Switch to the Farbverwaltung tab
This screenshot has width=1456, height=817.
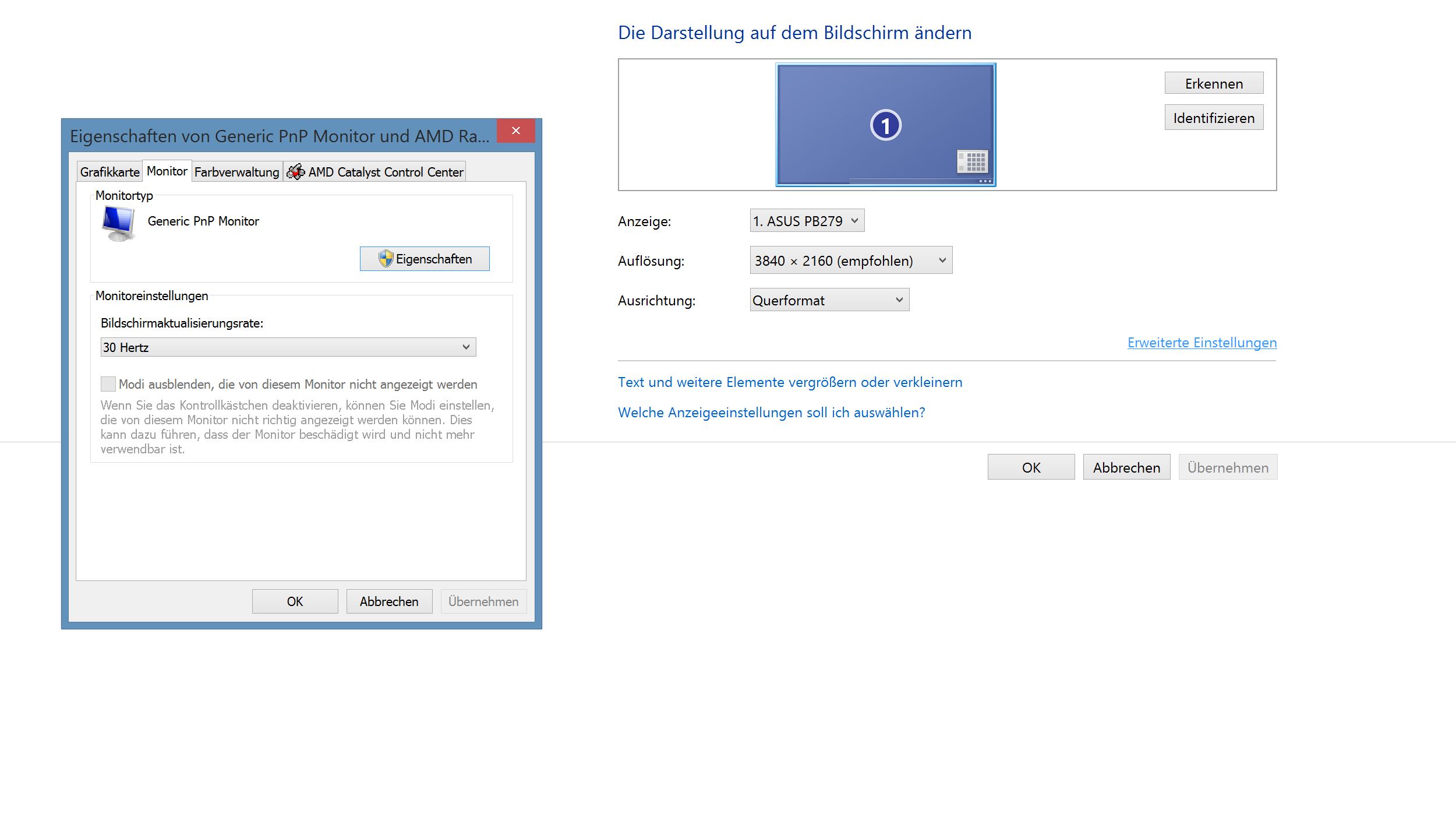(x=236, y=172)
